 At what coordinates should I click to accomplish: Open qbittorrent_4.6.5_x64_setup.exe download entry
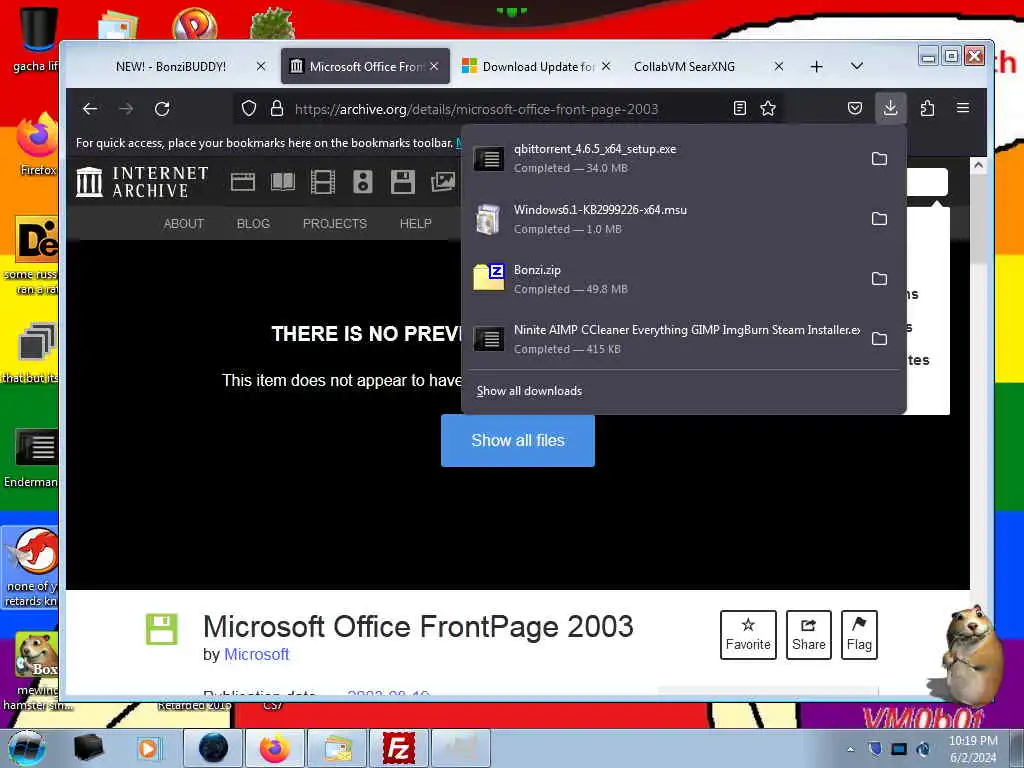tap(663, 159)
